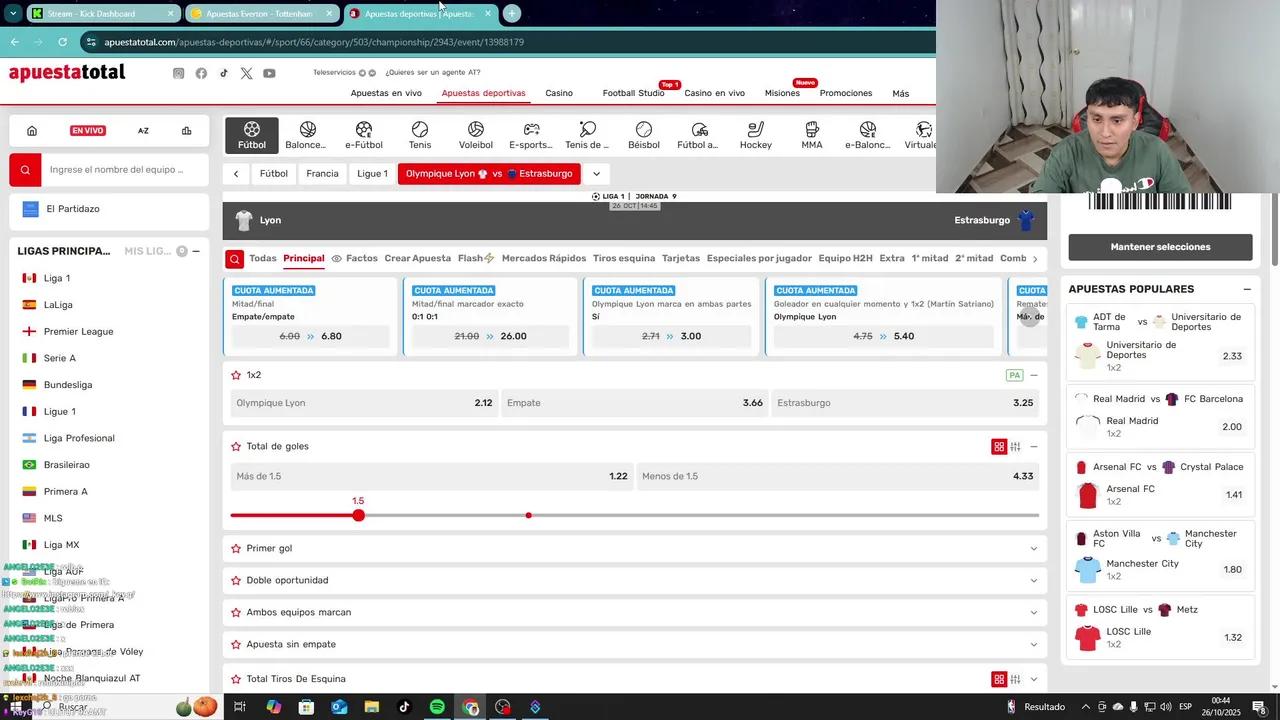The height and width of the screenshot is (720, 1280).
Task: Select the Tenis de mesa sport icon
Action: 587,136
